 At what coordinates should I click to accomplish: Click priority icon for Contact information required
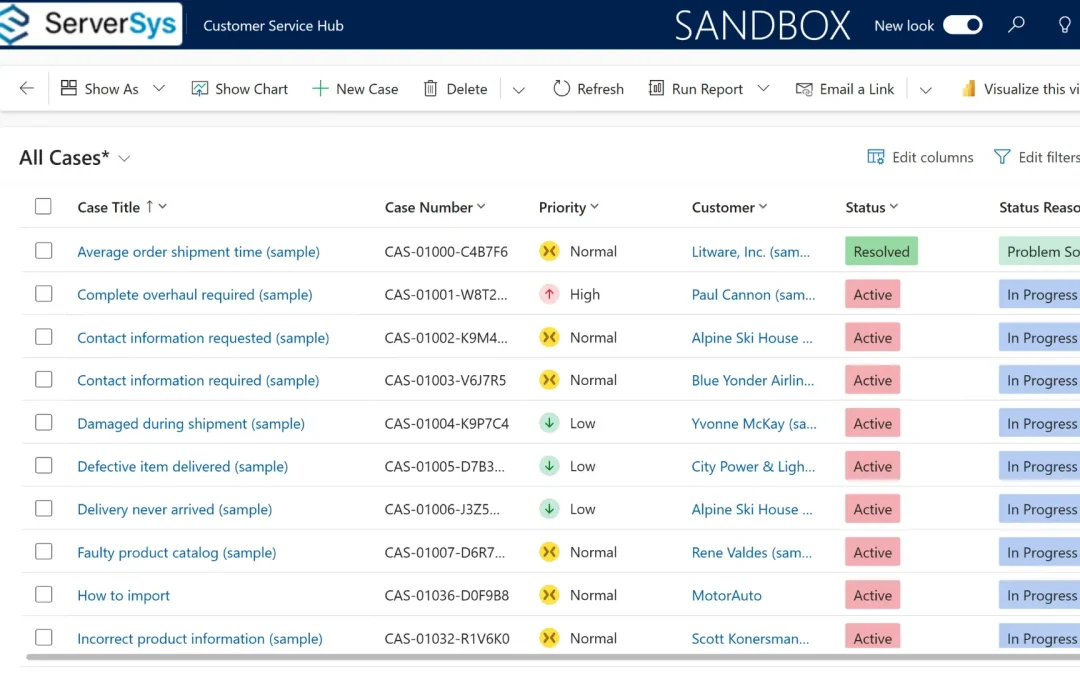point(549,380)
